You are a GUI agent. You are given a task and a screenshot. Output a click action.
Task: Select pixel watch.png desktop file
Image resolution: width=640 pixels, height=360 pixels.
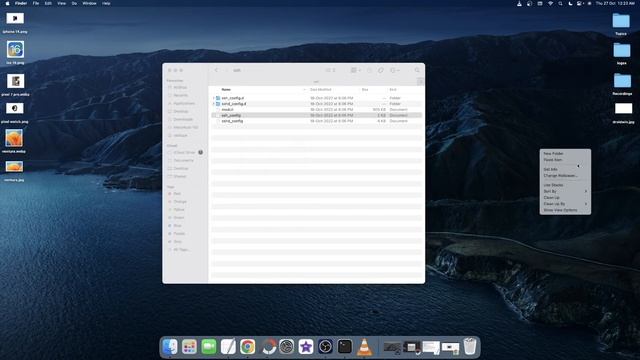pyautogui.click(x=15, y=112)
